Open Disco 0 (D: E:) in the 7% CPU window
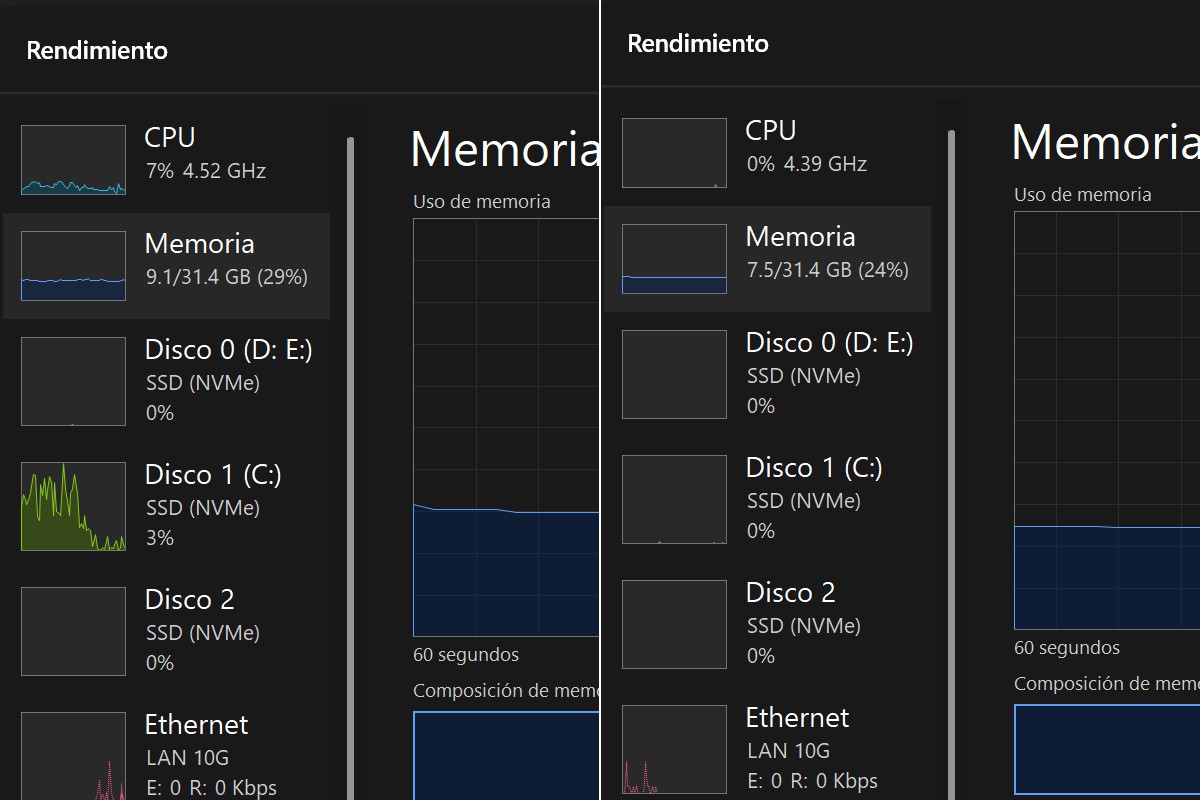The width and height of the screenshot is (1200, 800). 166,381
